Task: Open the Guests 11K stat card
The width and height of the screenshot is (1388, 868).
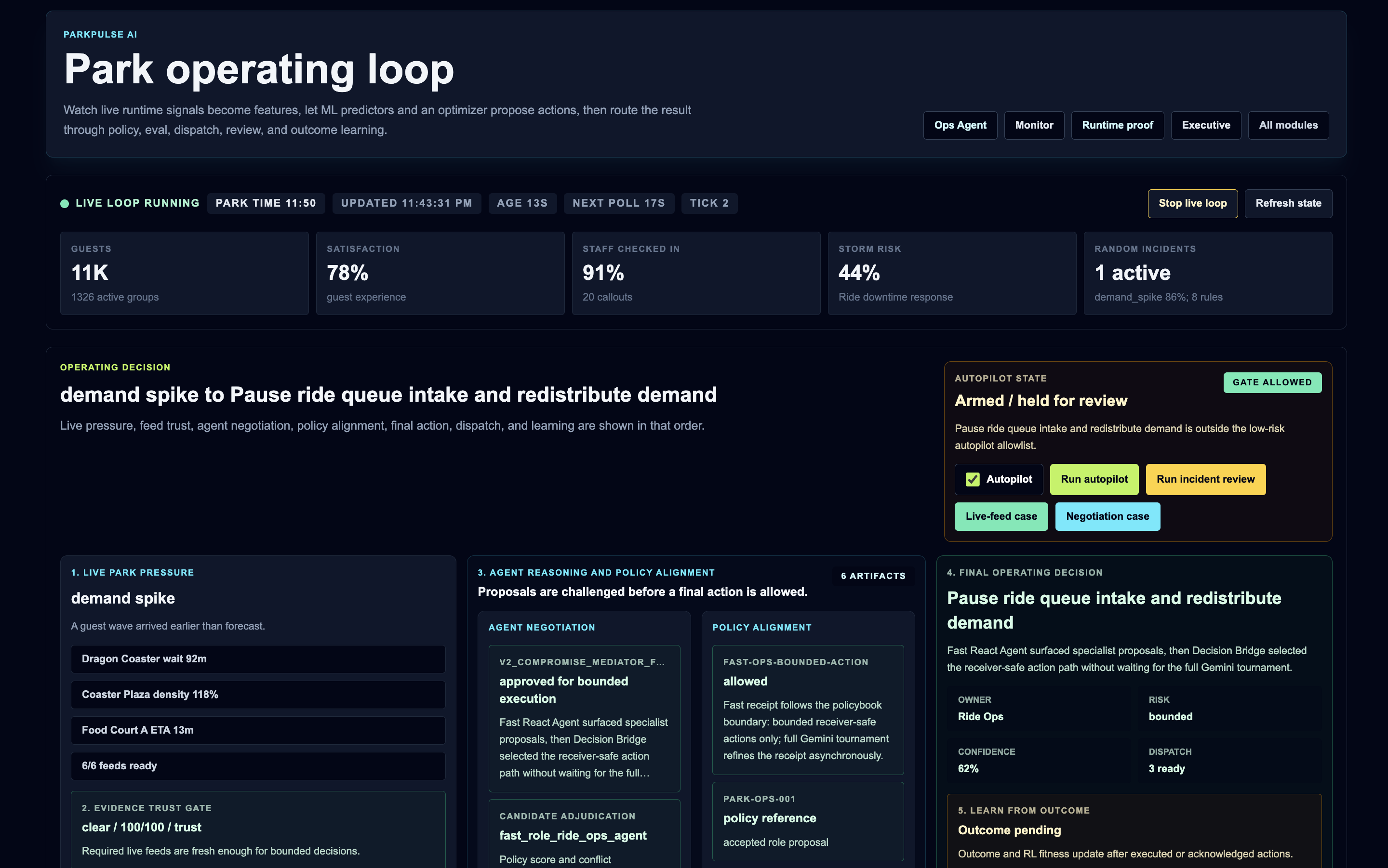Action: pos(184,273)
